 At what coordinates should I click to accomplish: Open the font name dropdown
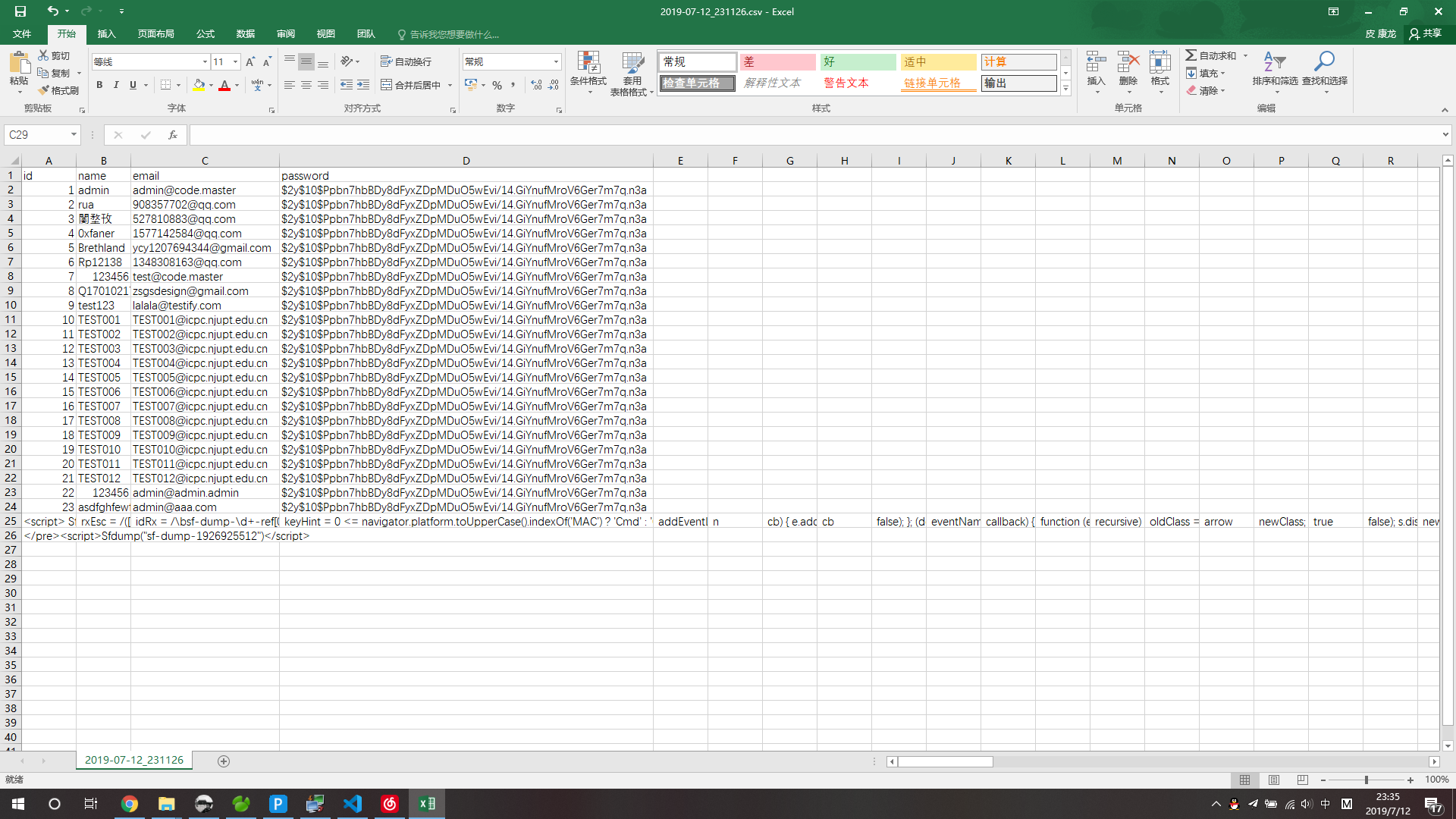click(x=205, y=62)
